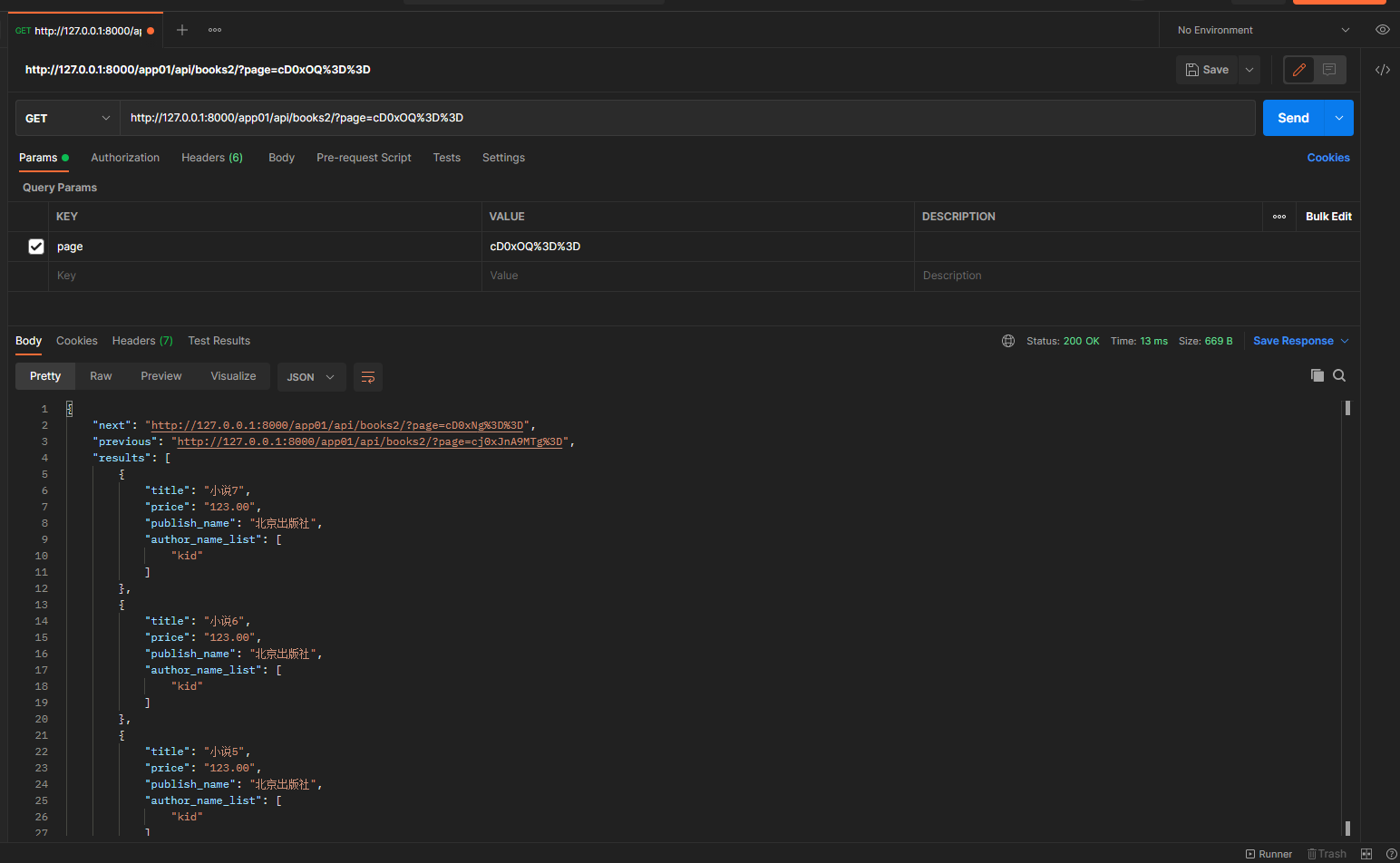Change the JSON response format dropdown

[311, 377]
